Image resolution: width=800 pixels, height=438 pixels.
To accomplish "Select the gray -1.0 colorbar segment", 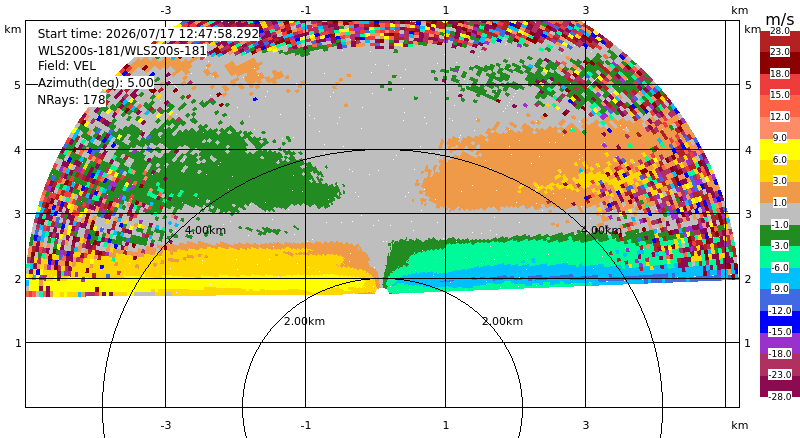I will pyautogui.click(x=780, y=214).
